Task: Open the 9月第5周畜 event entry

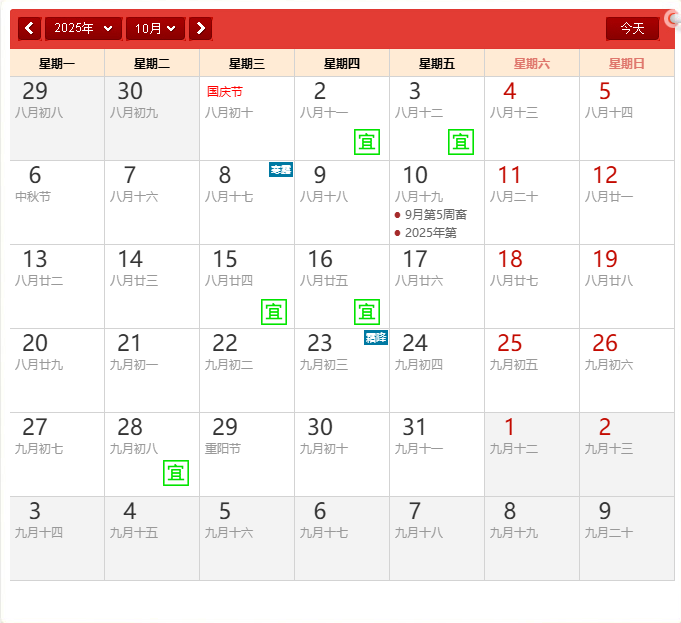Action: 435,215
